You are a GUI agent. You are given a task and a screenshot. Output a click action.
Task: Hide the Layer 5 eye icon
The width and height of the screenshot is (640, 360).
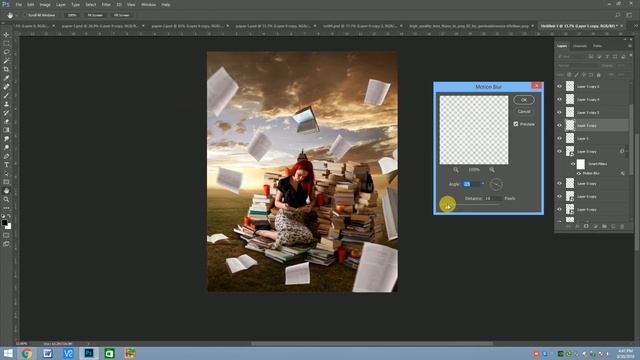[x=560, y=138]
